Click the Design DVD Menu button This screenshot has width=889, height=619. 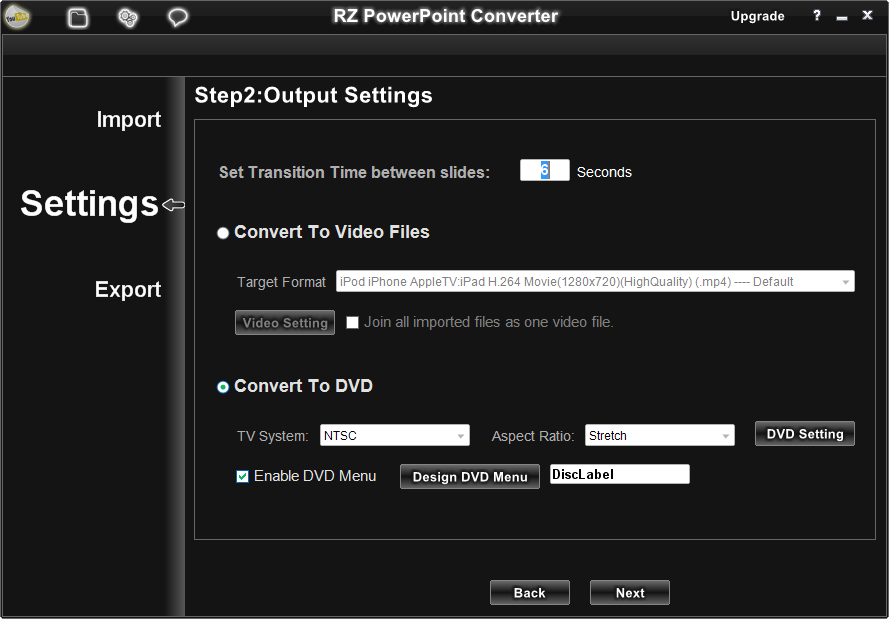click(x=469, y=477)
